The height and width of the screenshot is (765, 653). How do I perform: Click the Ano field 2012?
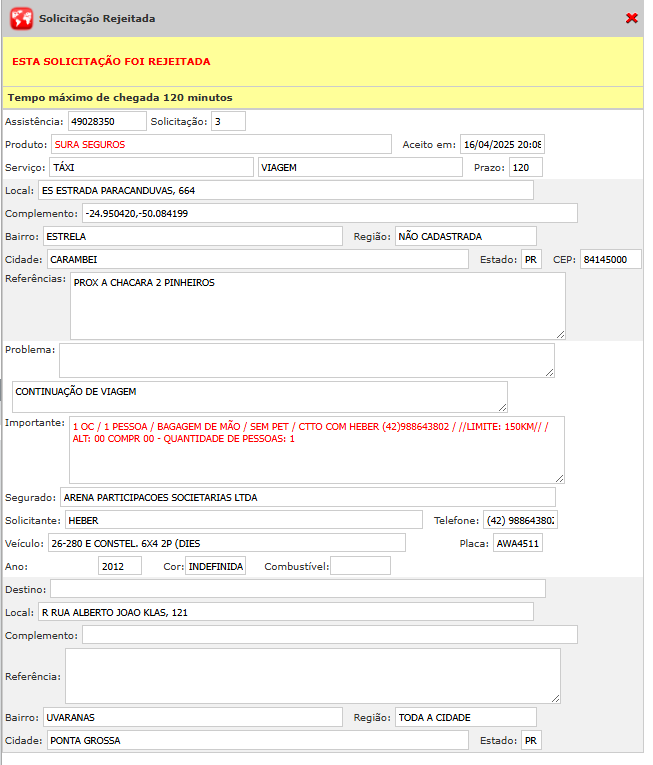click(120, 566)
